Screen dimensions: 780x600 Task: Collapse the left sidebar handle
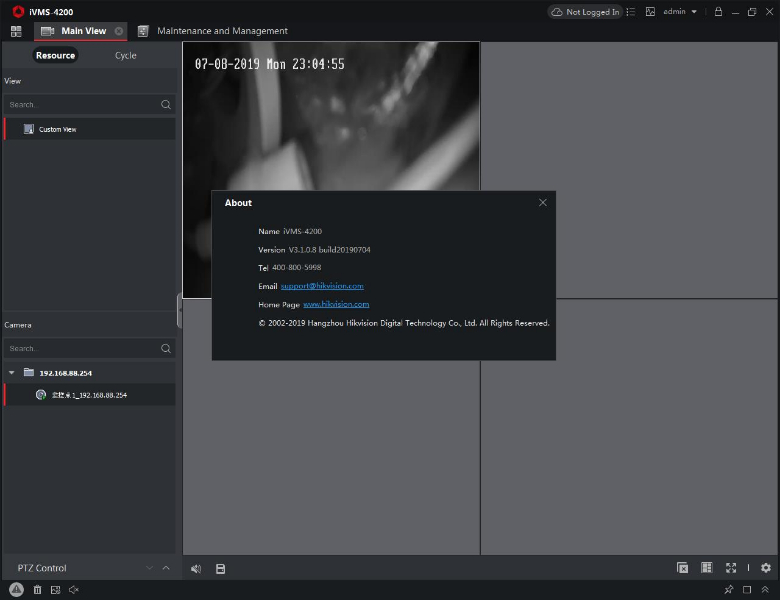coord(179,310)
